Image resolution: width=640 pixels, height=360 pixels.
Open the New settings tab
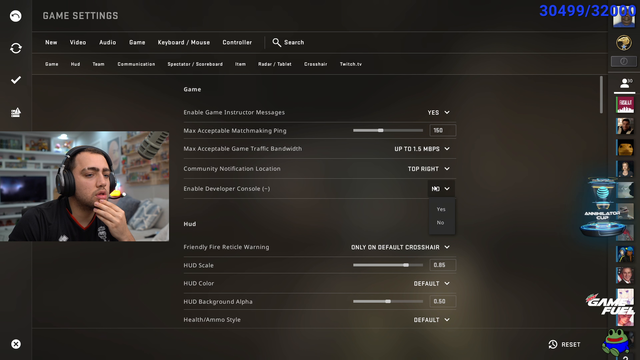51,42
